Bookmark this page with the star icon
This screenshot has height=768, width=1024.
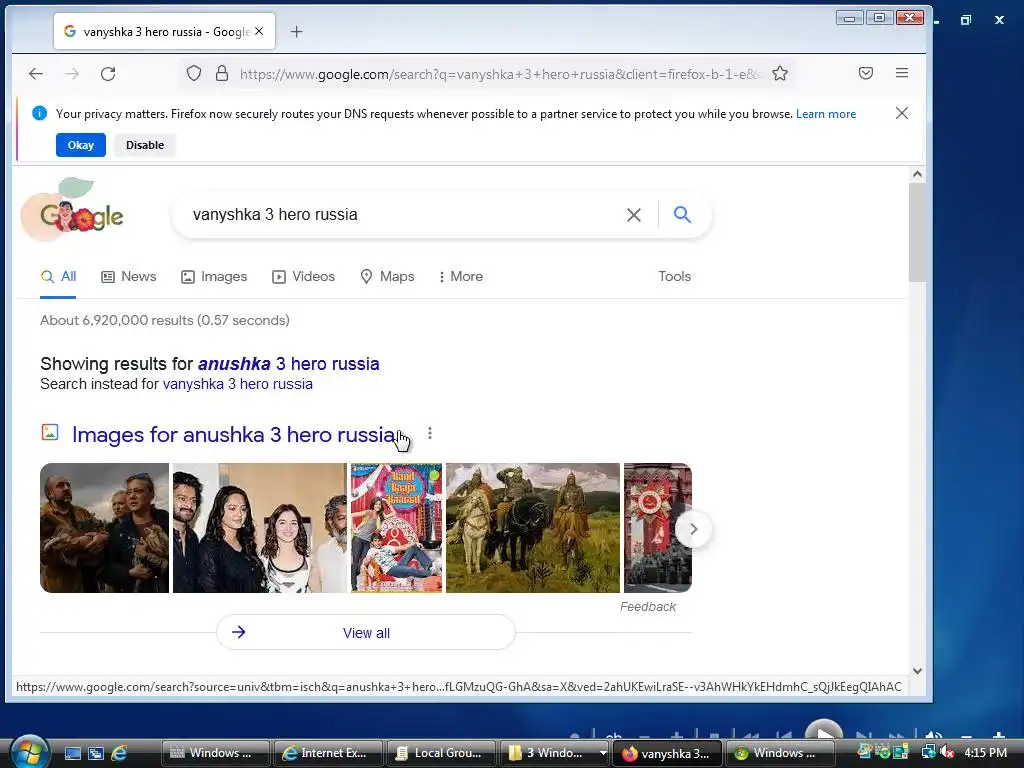click(x=780, y=74)
